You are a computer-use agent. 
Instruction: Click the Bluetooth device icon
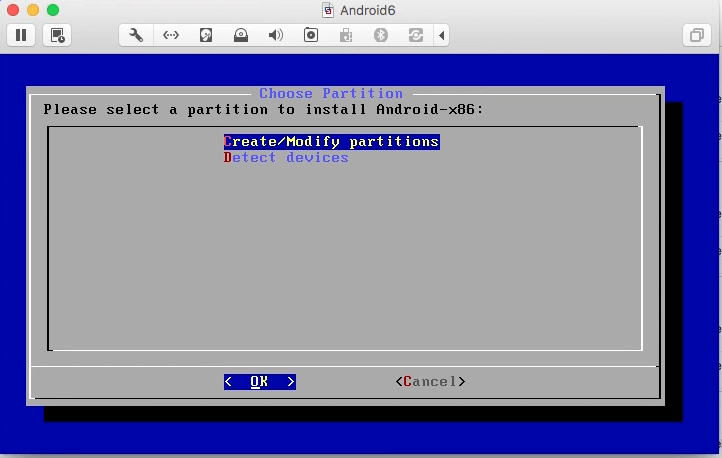381,35
